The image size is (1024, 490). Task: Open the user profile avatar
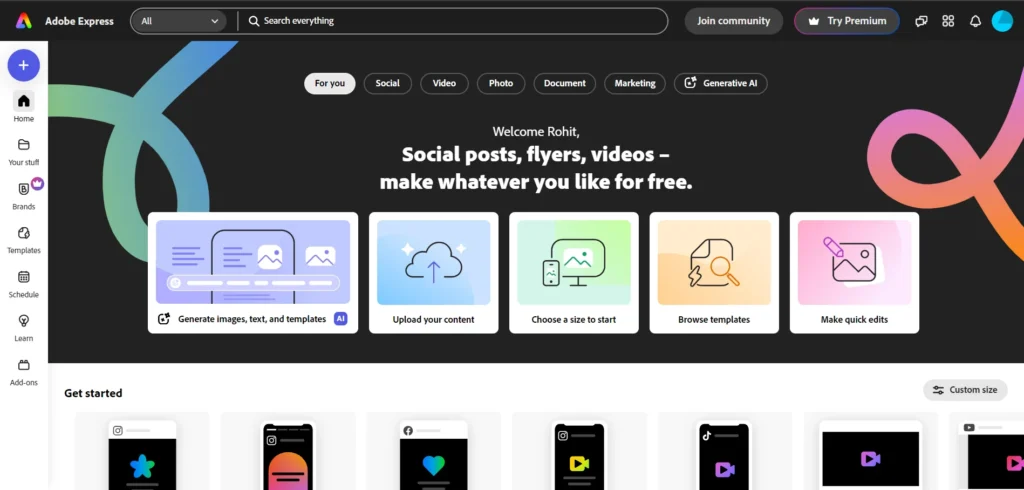coord(1002,21)
